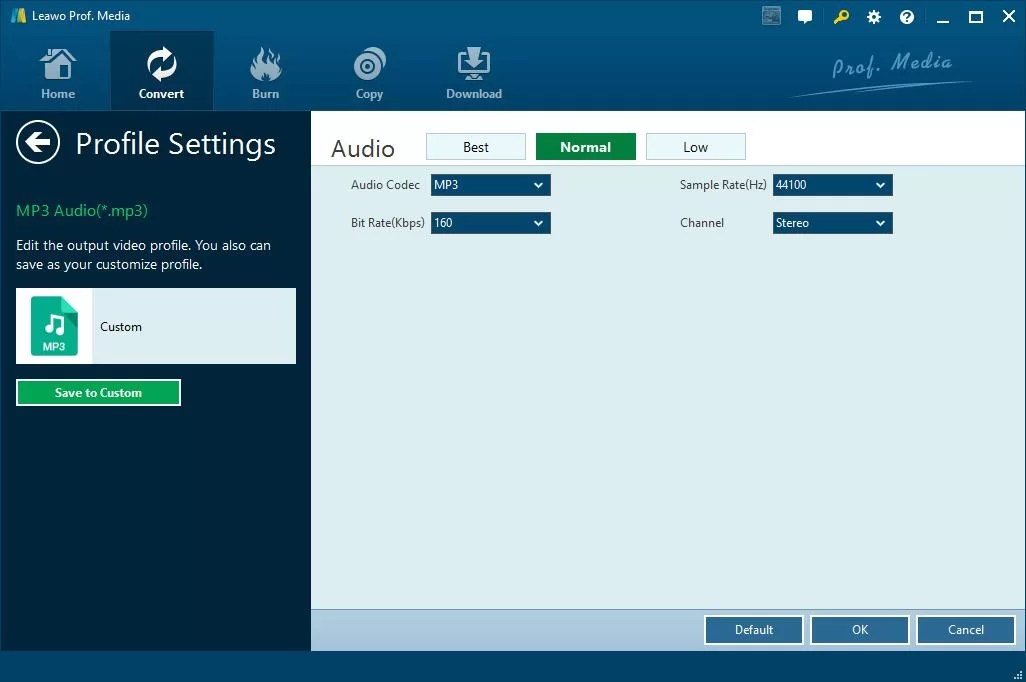Select the Best audio quality preset

tap(475, 146)
